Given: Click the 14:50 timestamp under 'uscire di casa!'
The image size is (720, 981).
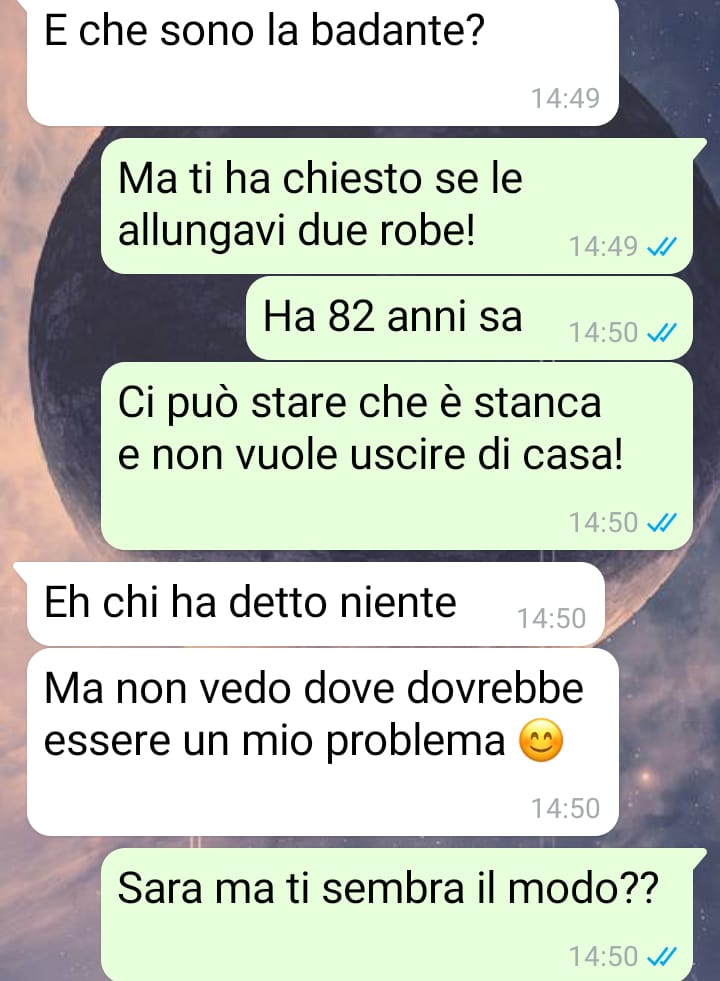Looking at the screenshot, I should point(603,522).
